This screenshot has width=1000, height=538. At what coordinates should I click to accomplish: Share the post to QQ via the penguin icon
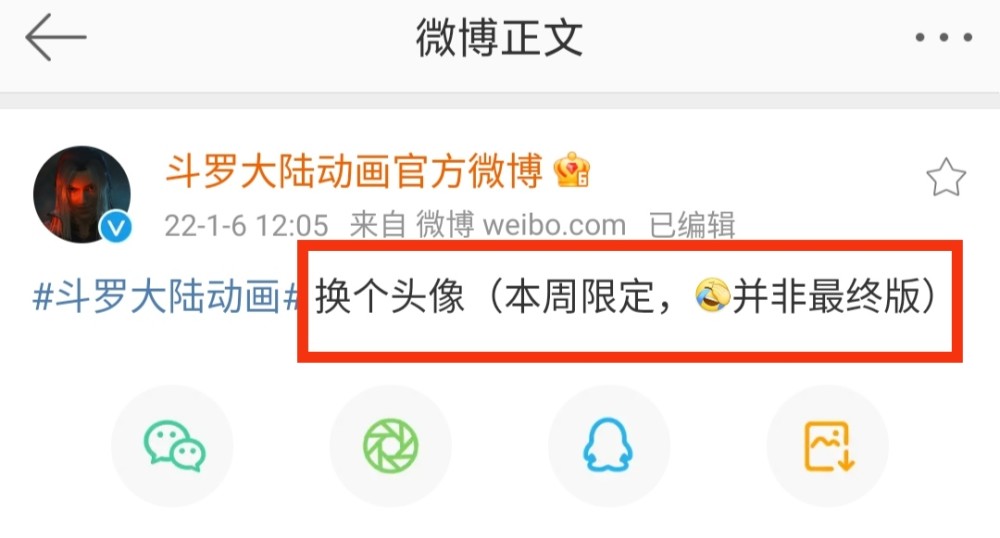coord(609,446)
